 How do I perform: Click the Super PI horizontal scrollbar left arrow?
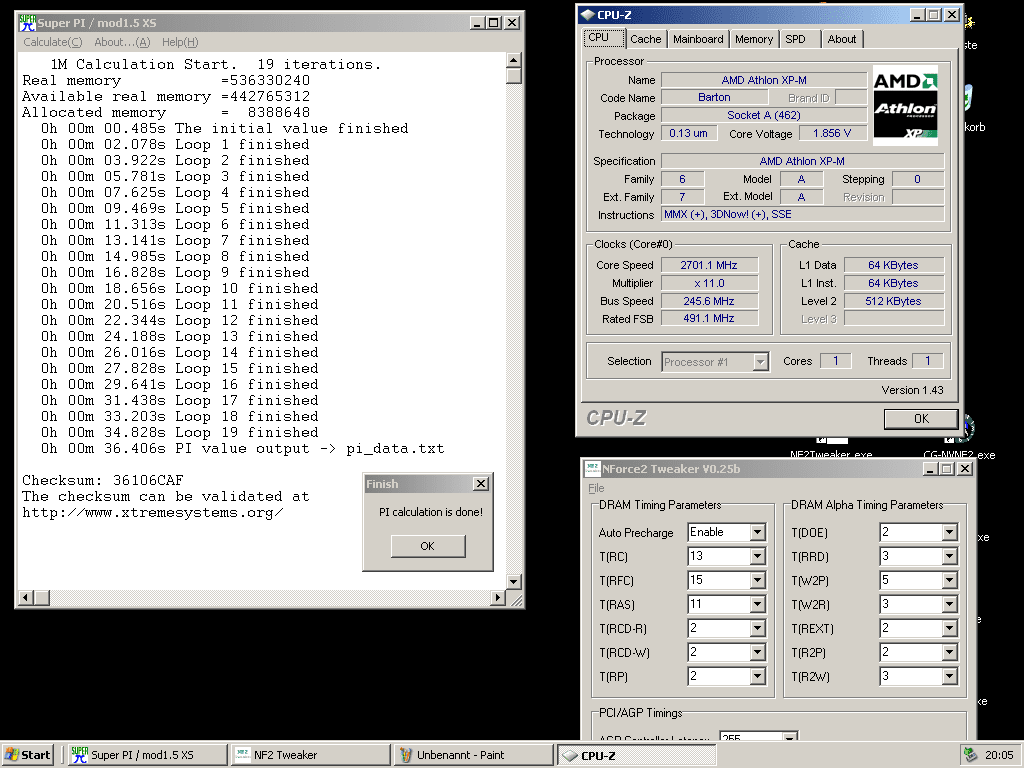(x=26, y=598)
